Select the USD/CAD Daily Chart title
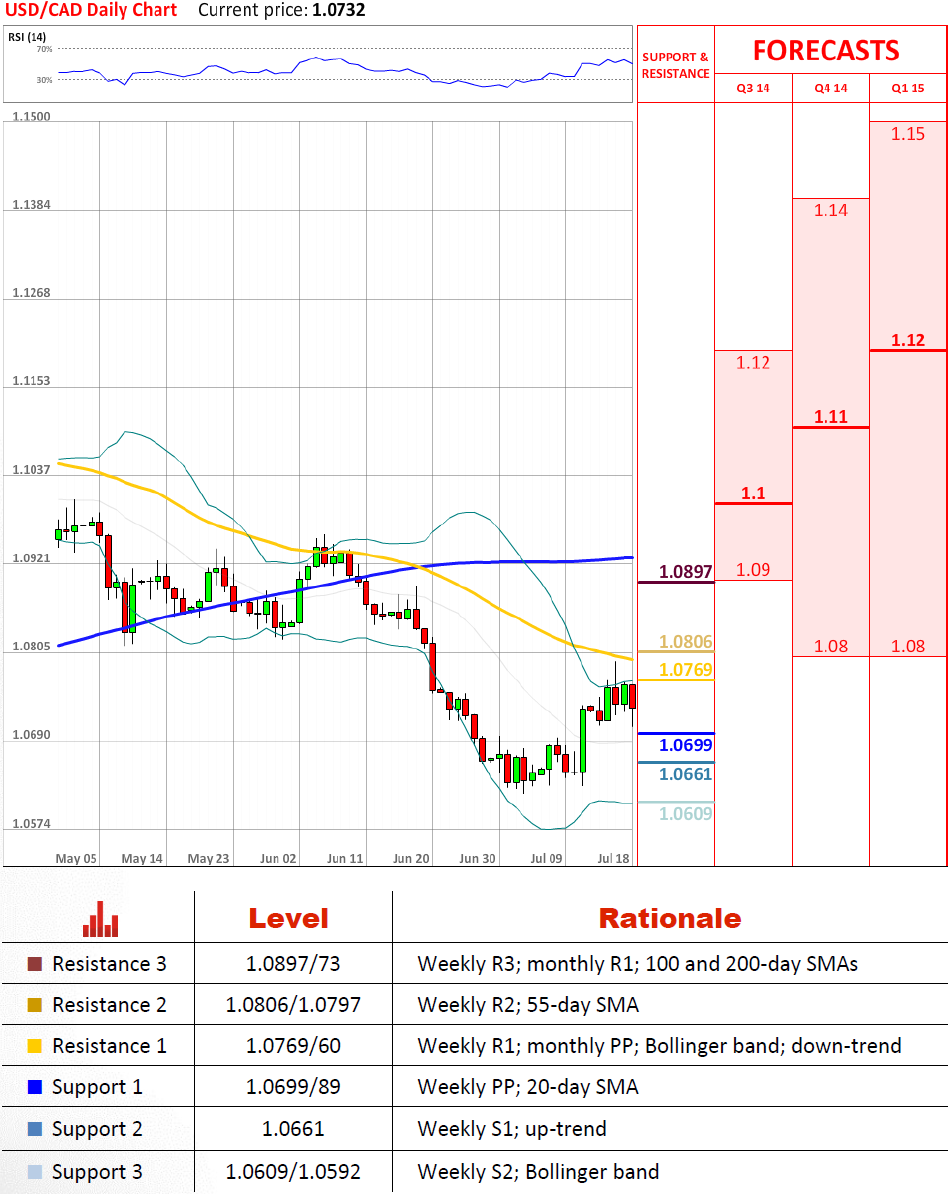The height and width of the screenshot is (1194, 950). pyautogui.click(x=91, y=11)
